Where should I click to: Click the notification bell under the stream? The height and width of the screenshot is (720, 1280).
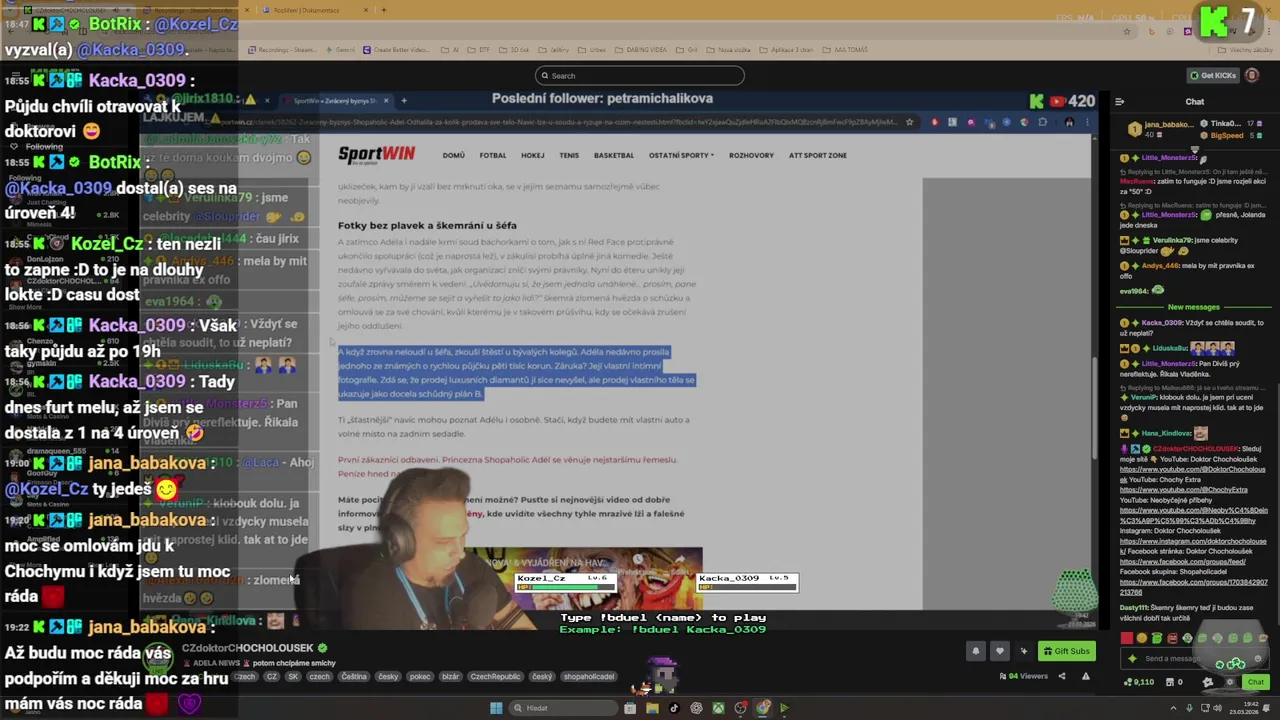pos(976,651)
